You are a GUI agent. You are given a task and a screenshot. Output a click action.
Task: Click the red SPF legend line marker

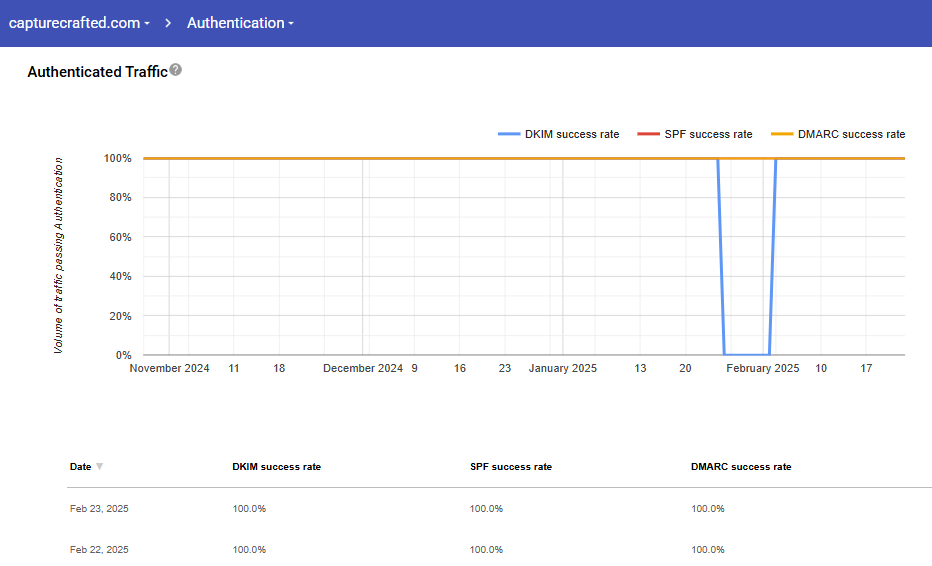648,134
